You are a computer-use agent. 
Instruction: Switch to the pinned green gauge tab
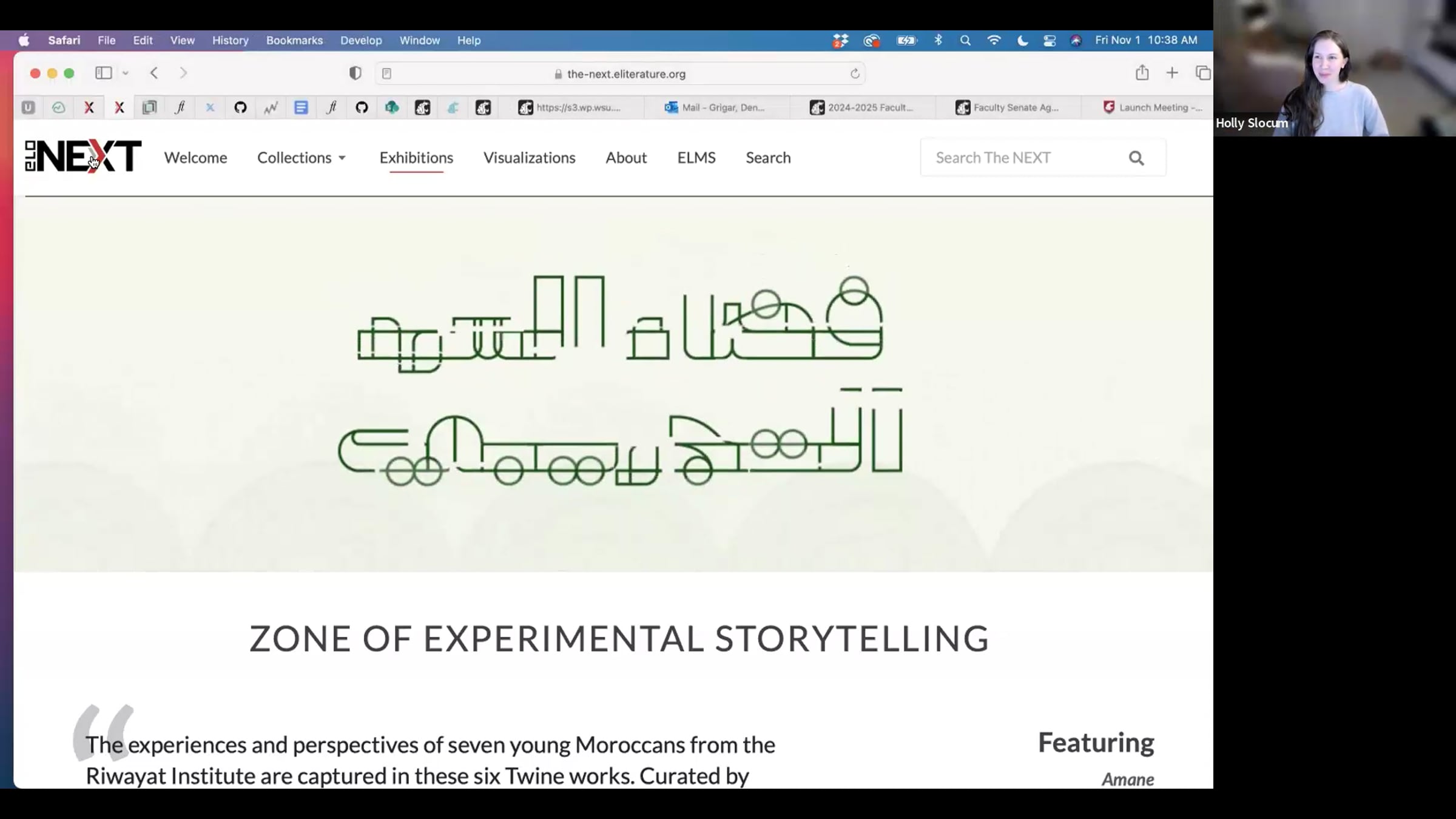click(x=58, y=107)
